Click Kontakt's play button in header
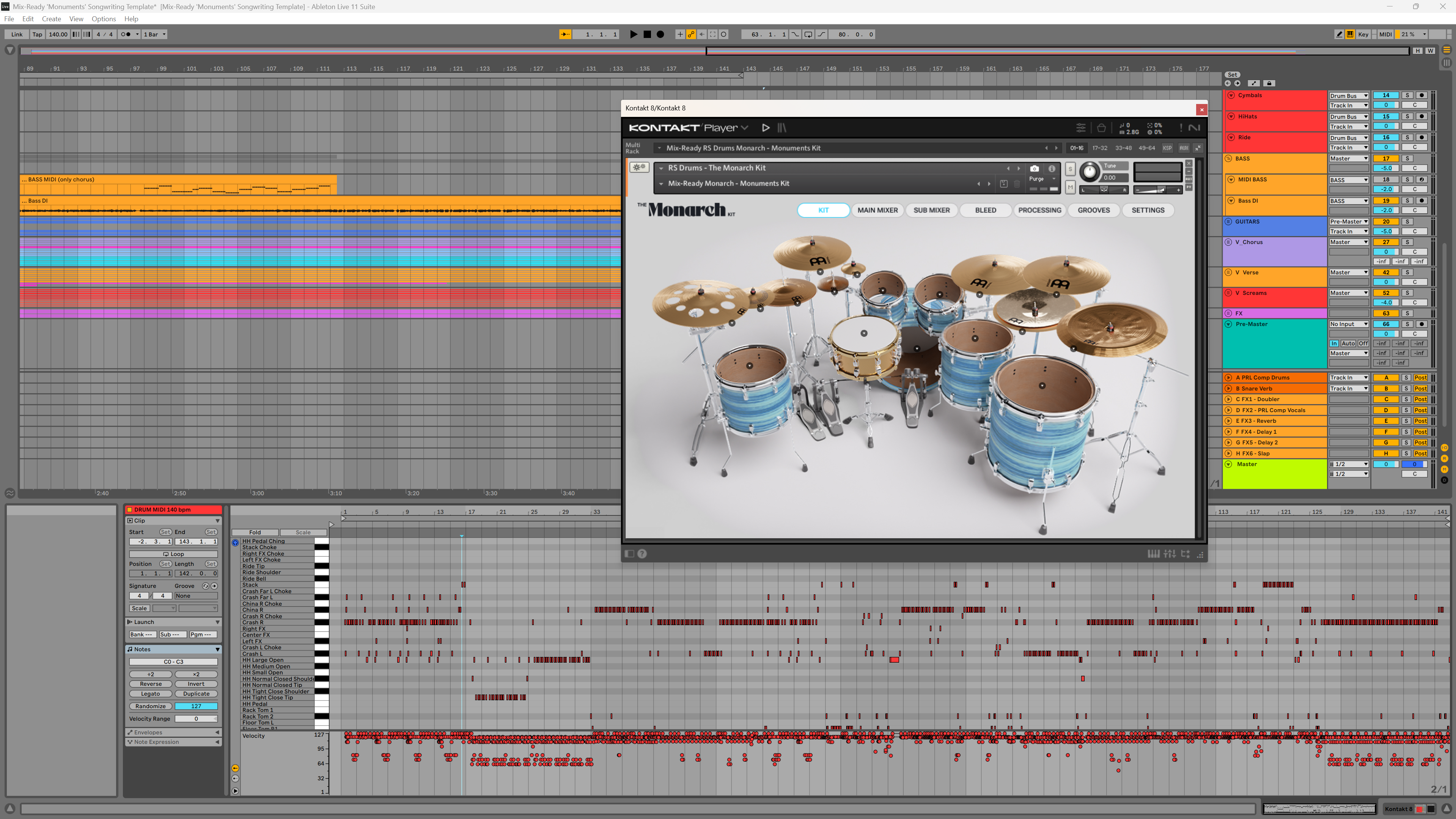The image size is (1456, 819). click(765, 127)
